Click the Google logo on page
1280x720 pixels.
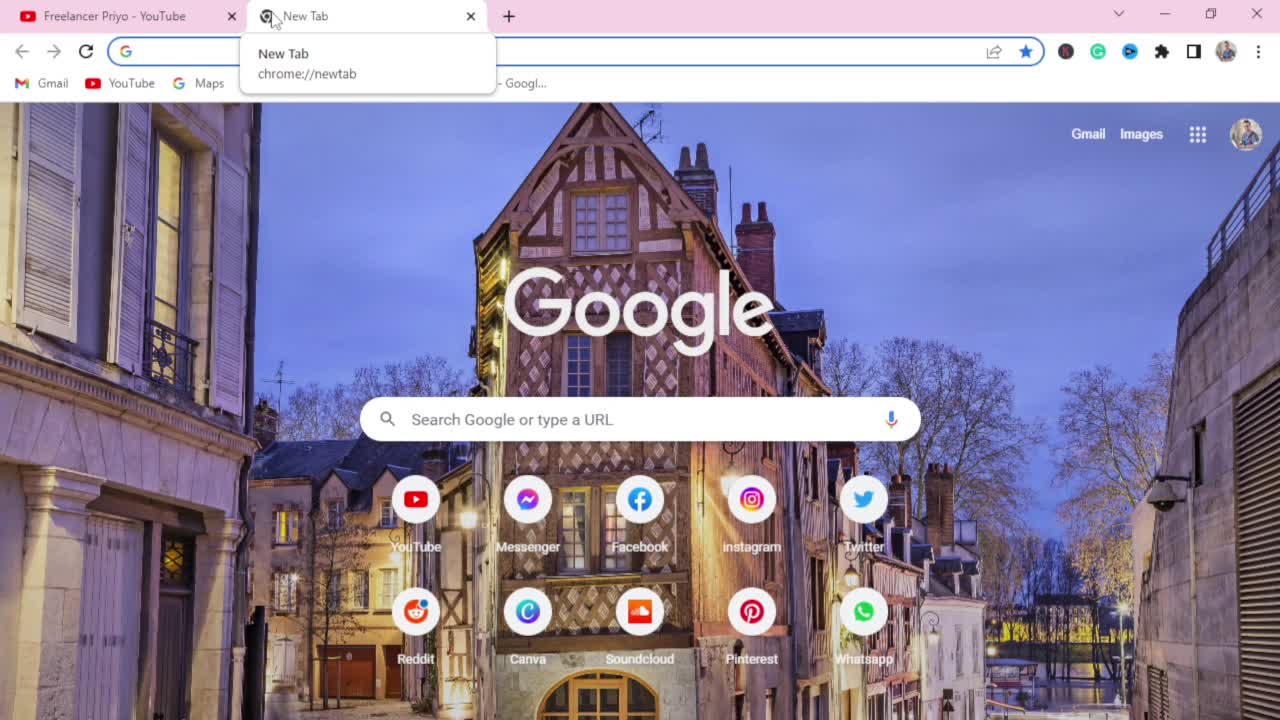click(x=639, y=309)
